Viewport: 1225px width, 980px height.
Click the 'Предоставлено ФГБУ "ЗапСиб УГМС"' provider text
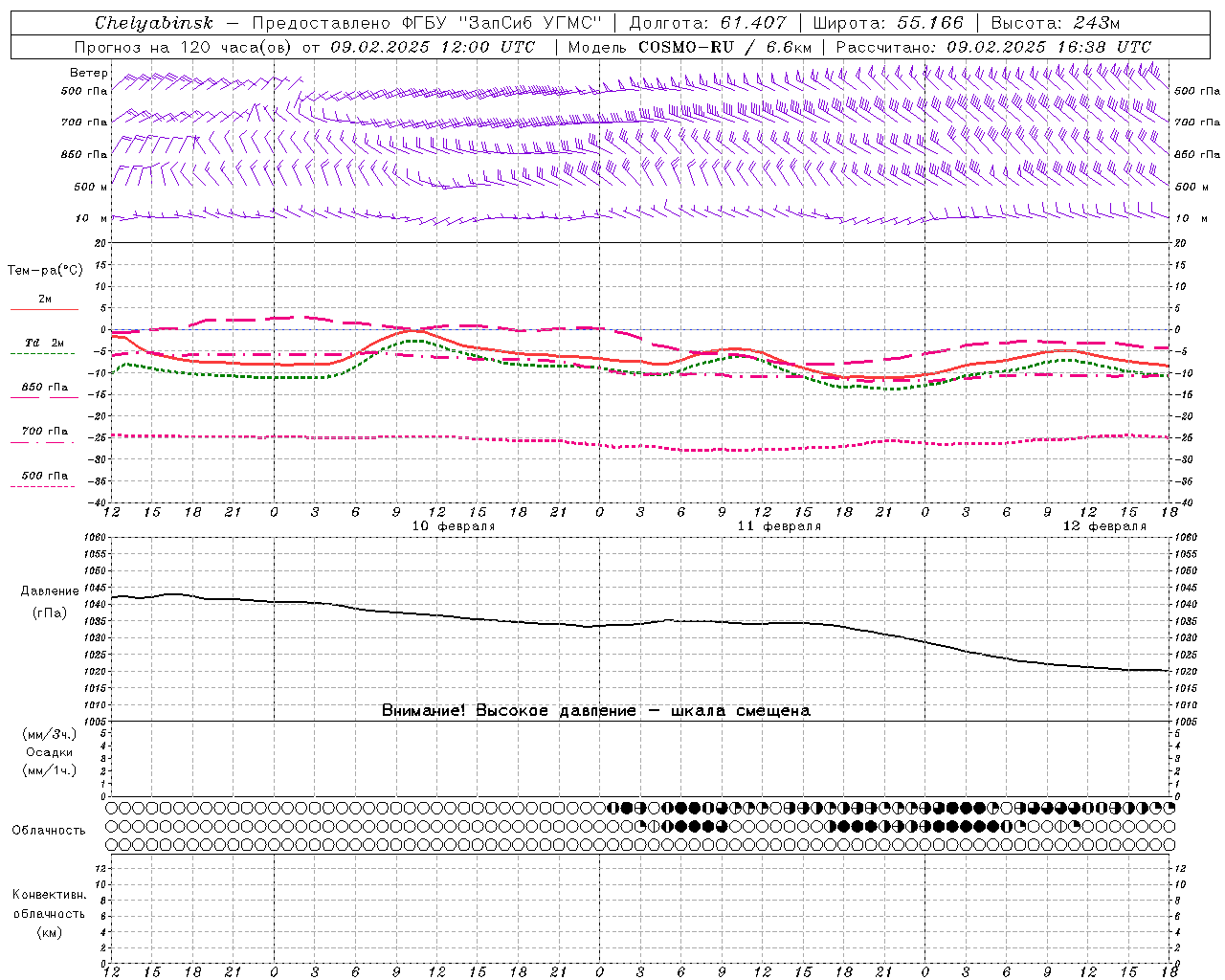point(426,23)
